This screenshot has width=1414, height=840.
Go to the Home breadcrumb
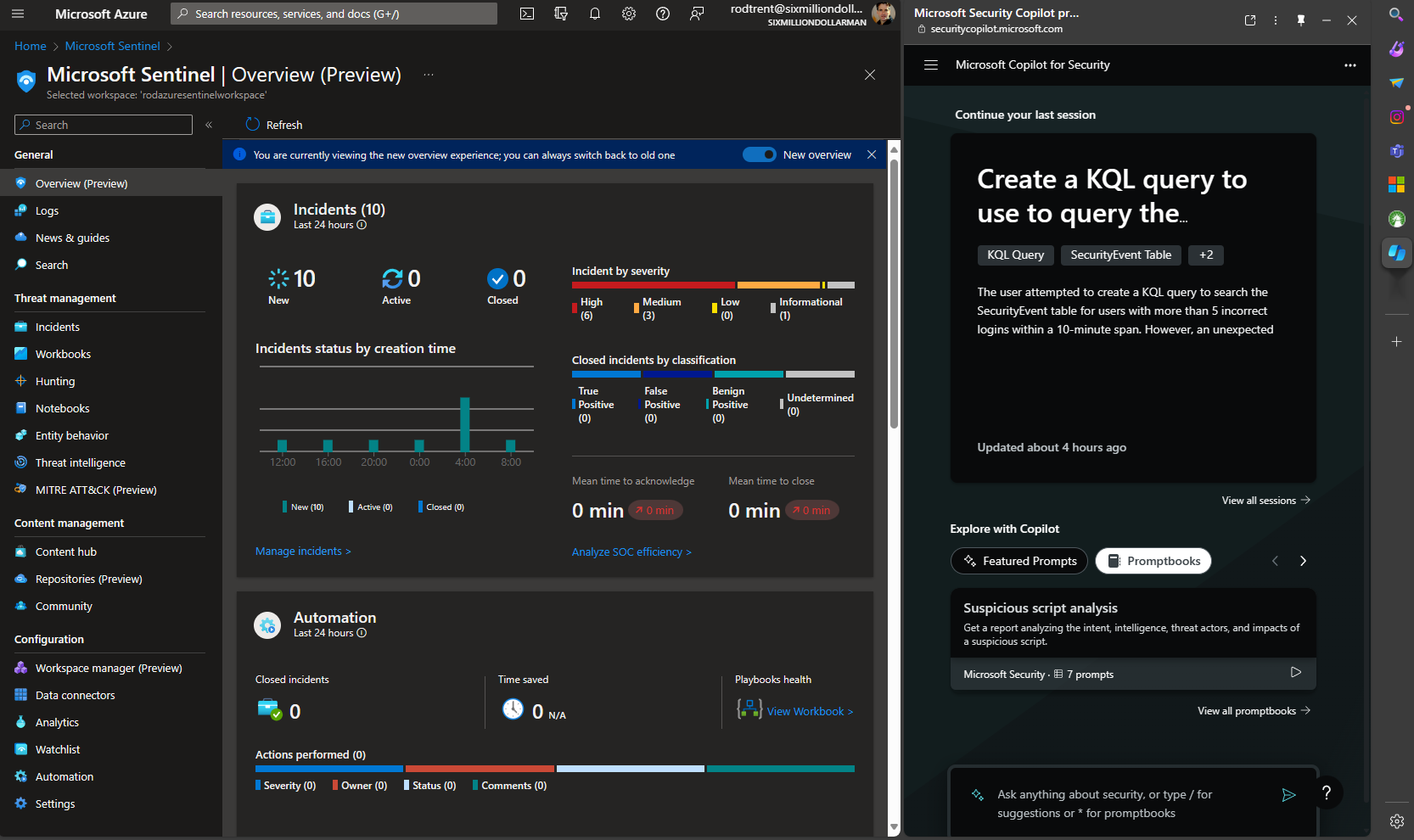click(31, 46)
